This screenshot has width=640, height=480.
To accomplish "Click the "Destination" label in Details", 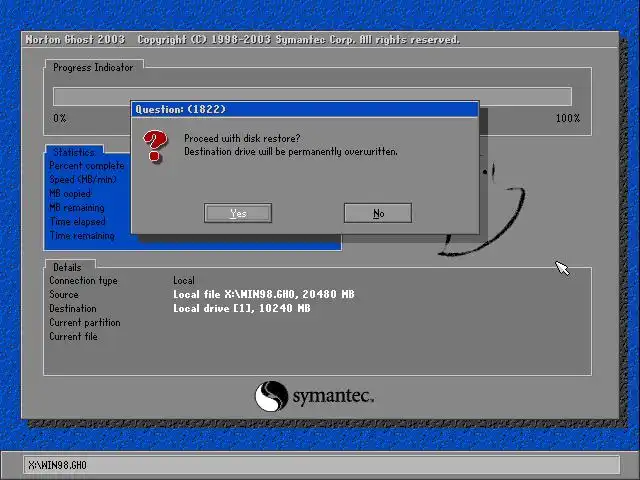I will (x=73, y=308).
